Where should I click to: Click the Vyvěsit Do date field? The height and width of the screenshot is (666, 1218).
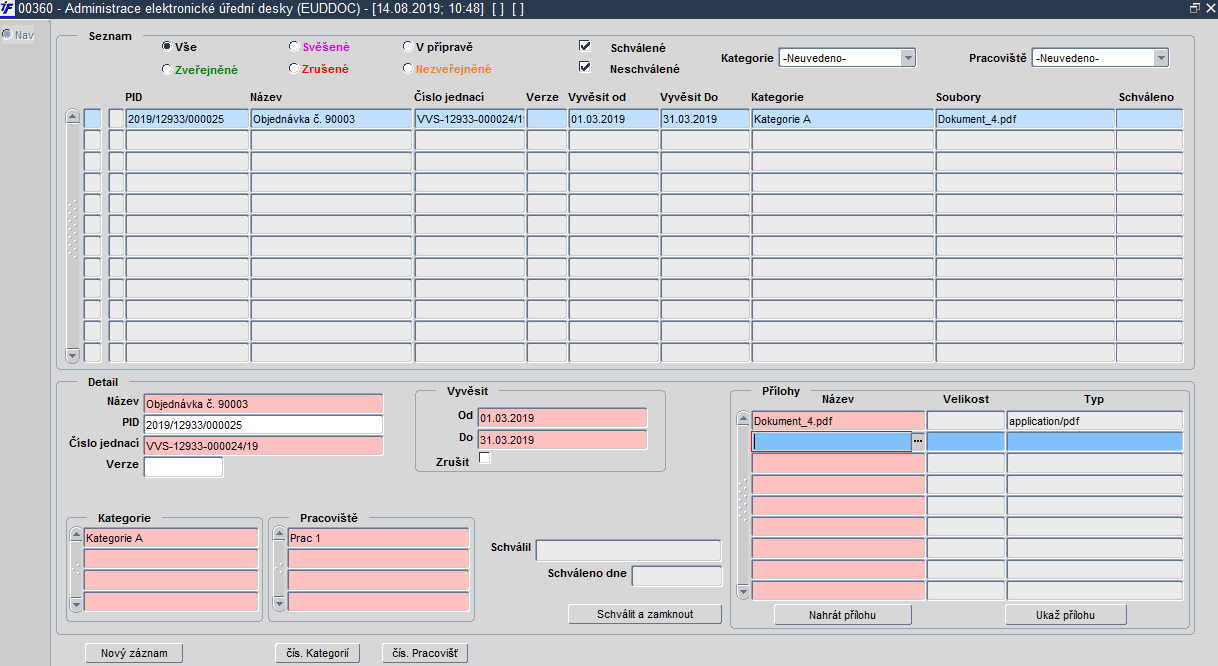tap(562, 440)
